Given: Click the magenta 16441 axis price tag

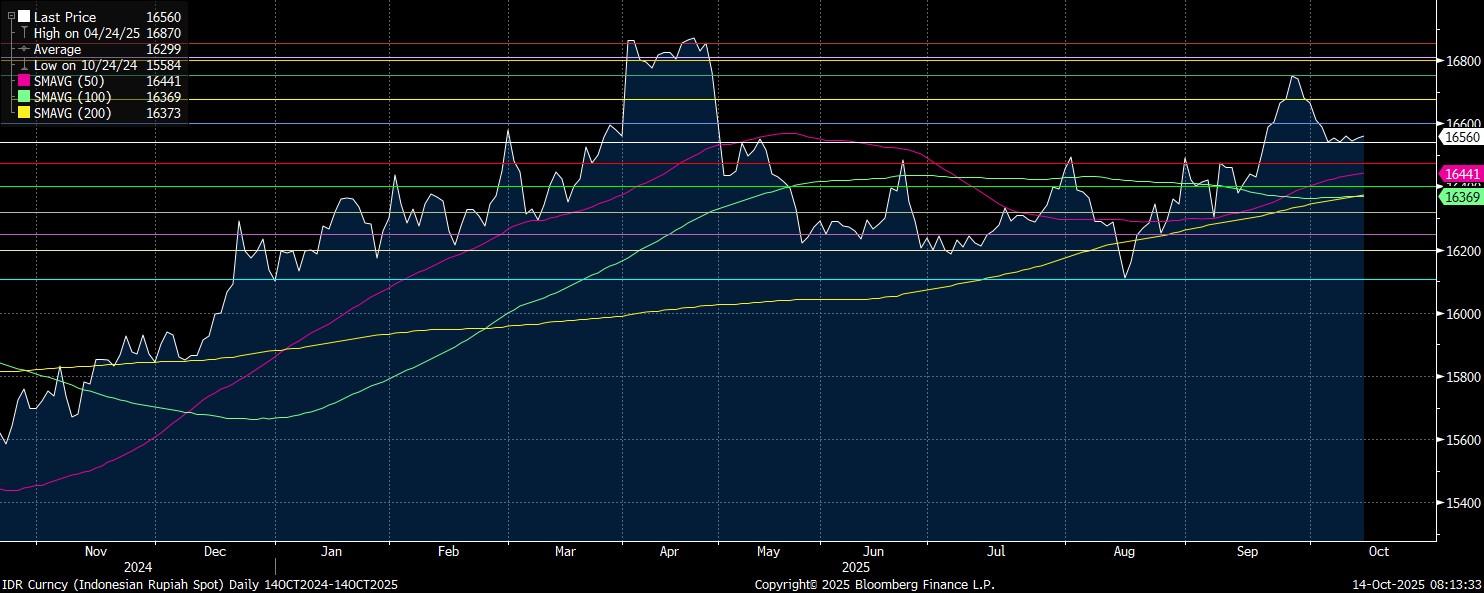Looking at the screenshot, I should (x=1459, y=174).
